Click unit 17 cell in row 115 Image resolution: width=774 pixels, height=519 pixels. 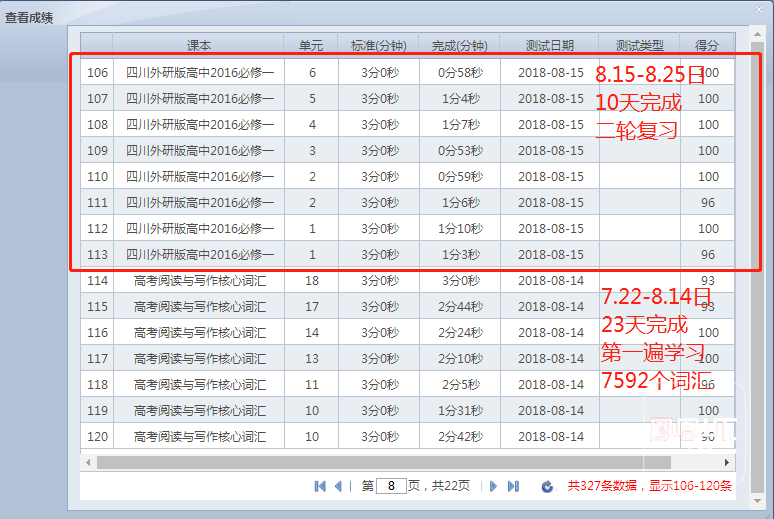[312, 307]
